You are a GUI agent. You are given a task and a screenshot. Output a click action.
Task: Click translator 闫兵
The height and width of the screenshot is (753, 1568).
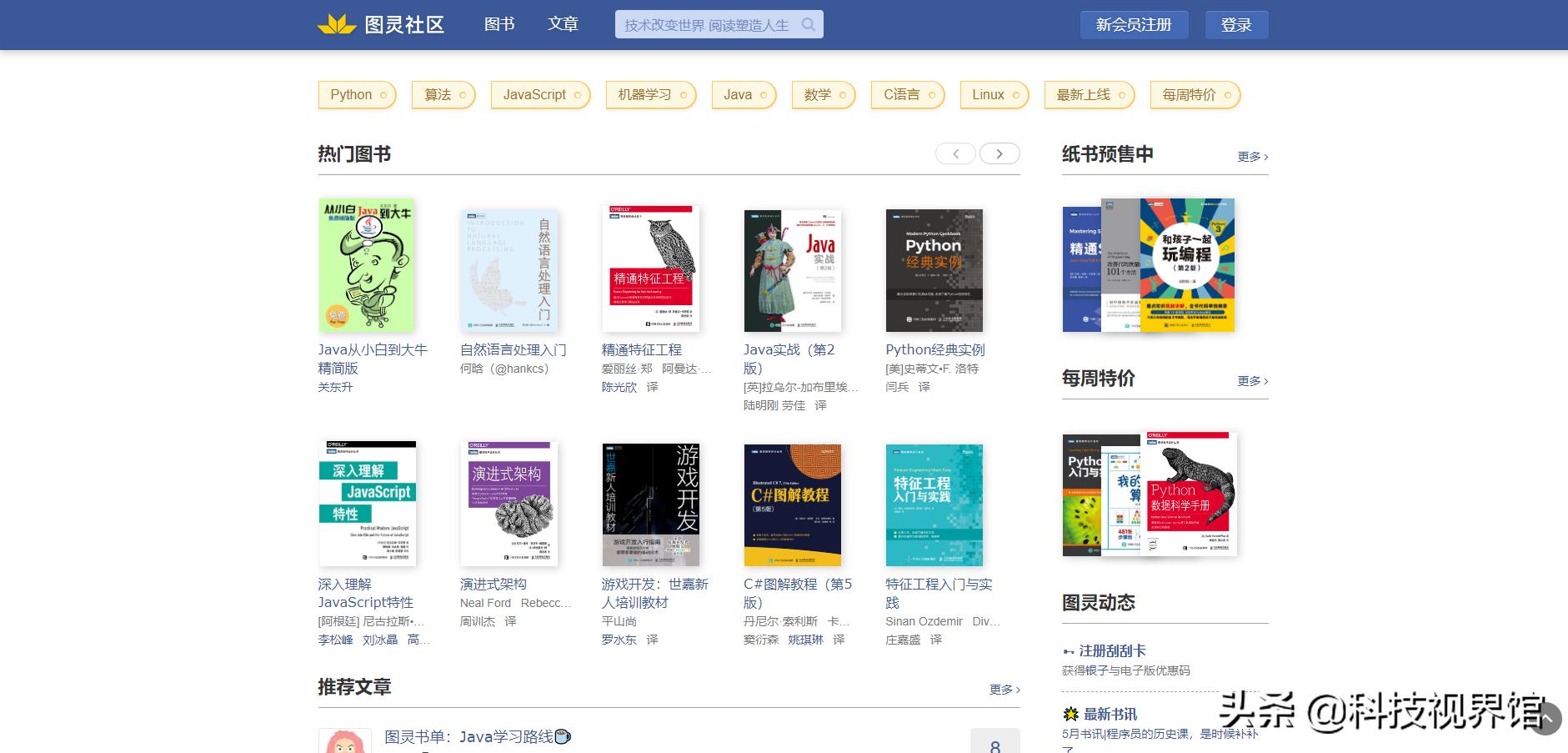pos(897,387)
